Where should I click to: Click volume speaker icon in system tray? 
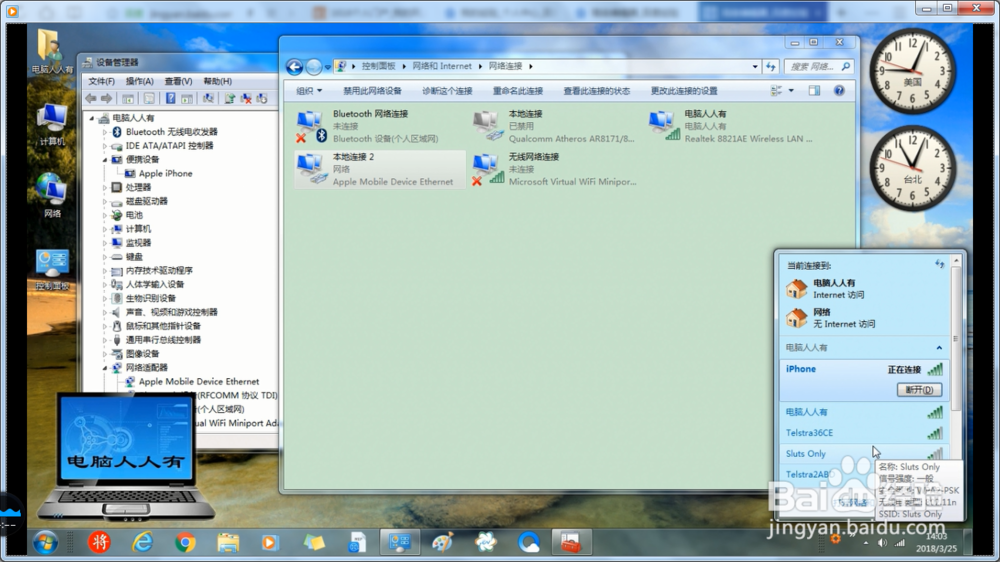(x=882, y=543)
